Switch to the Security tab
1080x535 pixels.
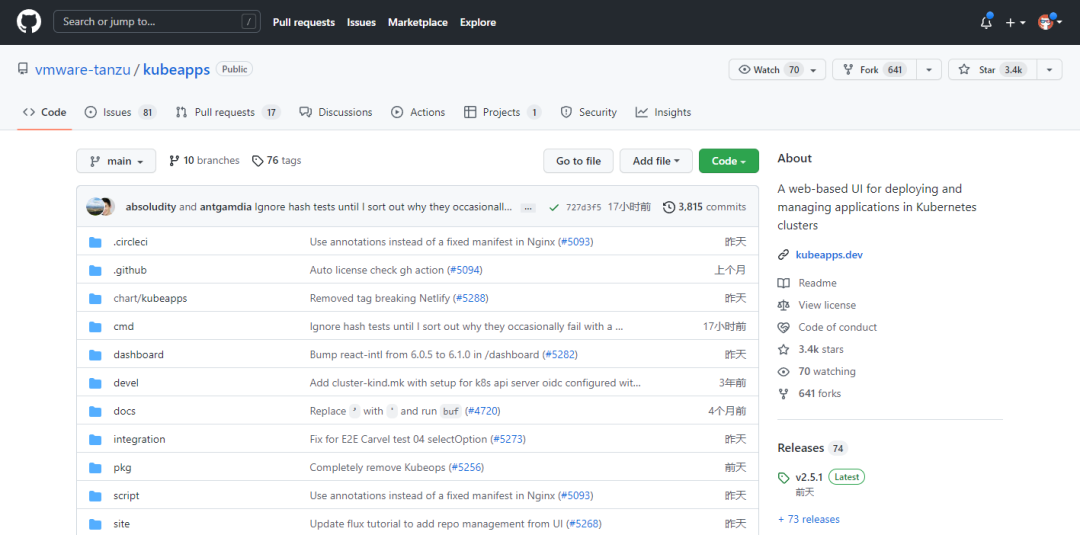[x=588, y=112]
